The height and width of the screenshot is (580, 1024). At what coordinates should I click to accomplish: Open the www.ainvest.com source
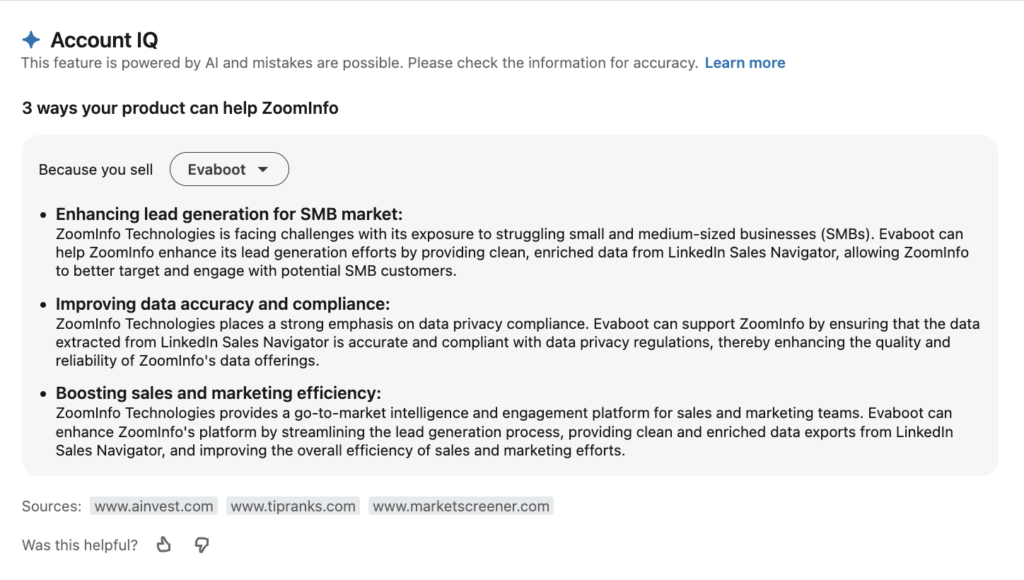pos(153,506)
